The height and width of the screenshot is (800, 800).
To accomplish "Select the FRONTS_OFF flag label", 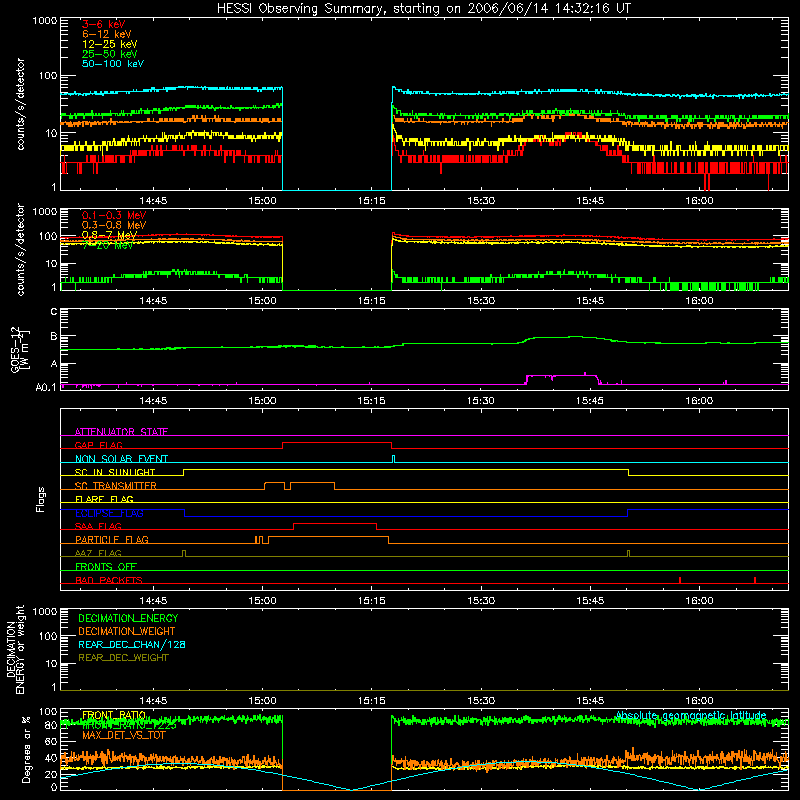I will click(x=106, y=567).
